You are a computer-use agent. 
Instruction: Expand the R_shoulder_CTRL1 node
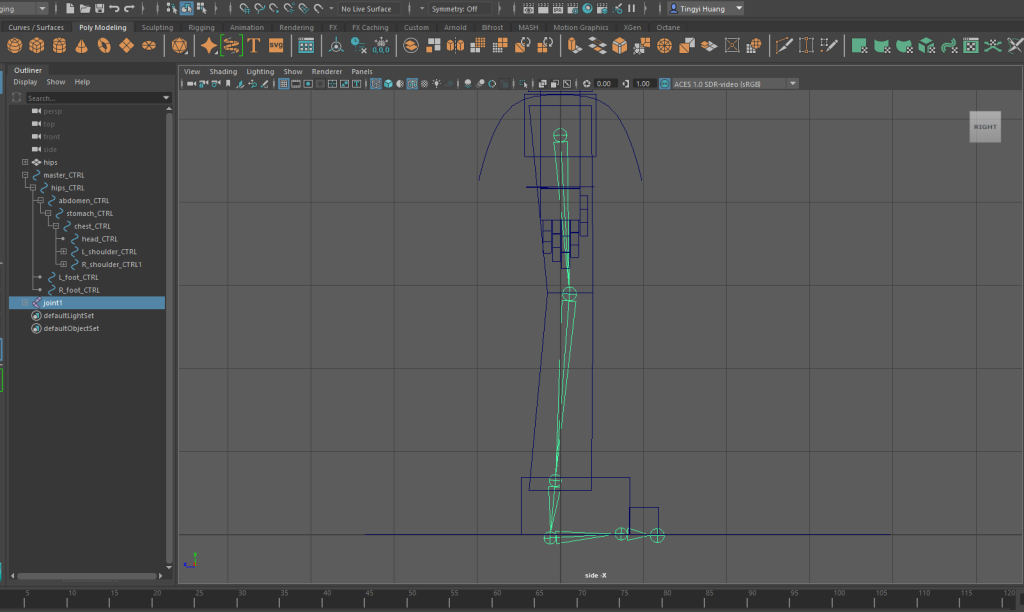point(63,265)
